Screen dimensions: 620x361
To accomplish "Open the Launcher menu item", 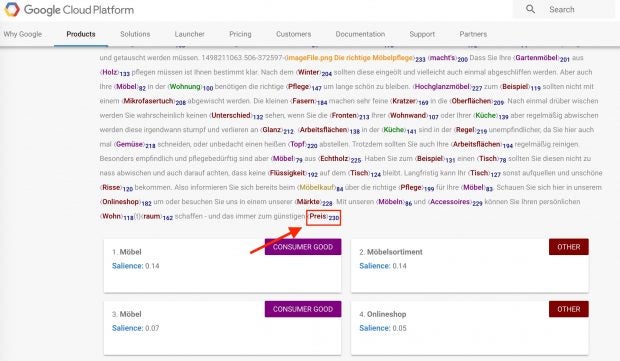I will (189, 34).
